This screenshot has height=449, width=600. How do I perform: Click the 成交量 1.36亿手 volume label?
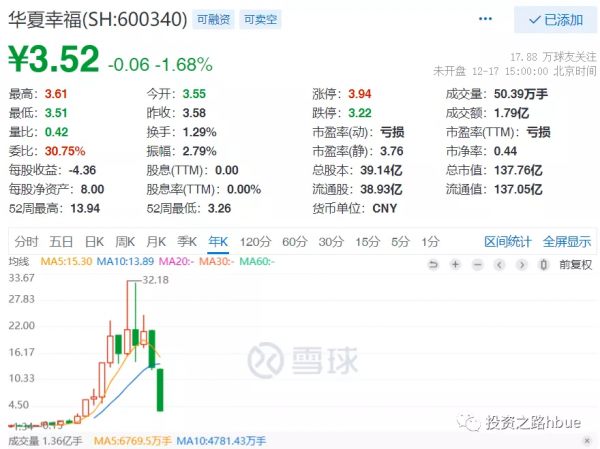click(45, 441)
